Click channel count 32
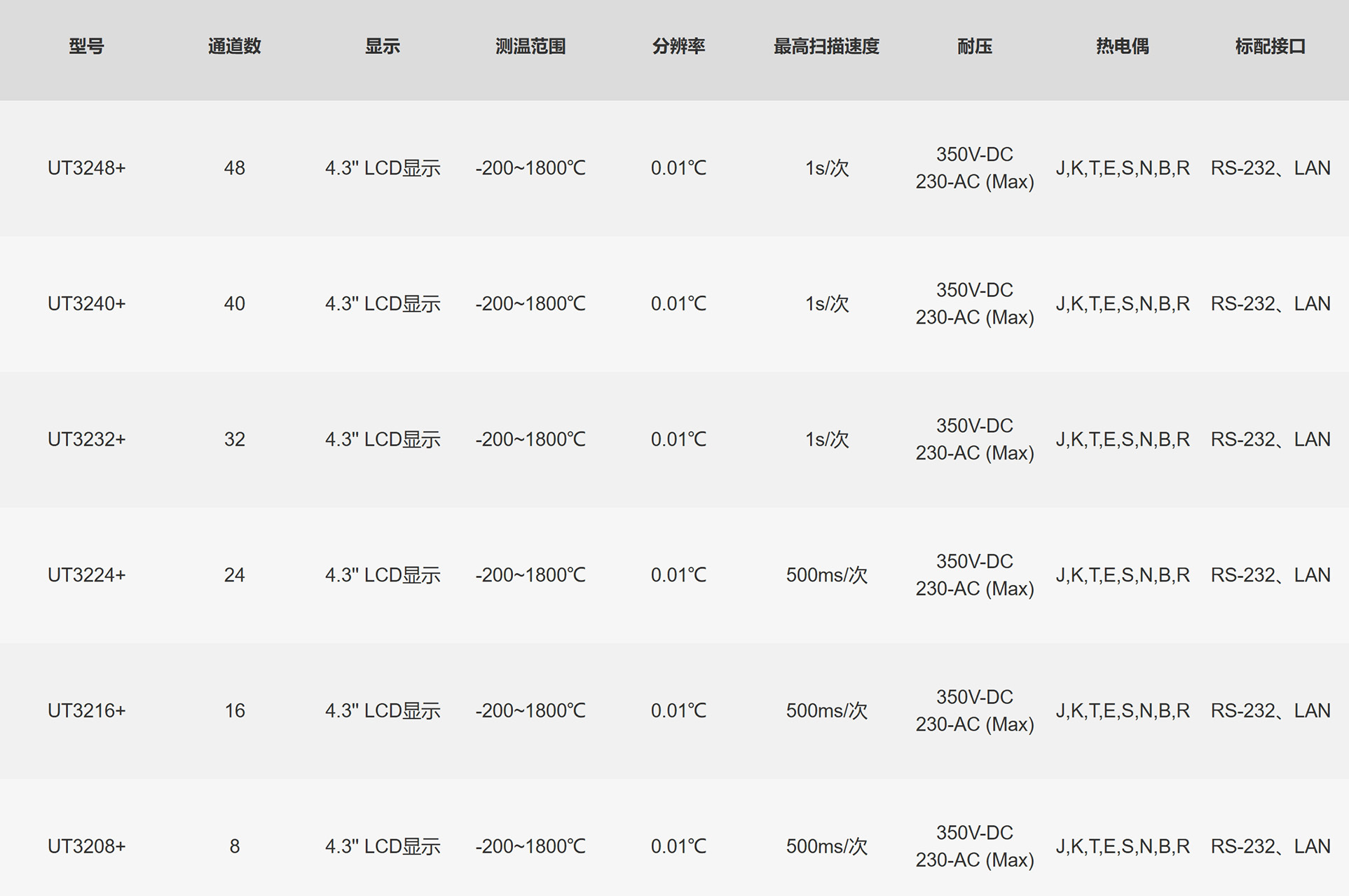The image size is (1349, 896). (234, 439)
